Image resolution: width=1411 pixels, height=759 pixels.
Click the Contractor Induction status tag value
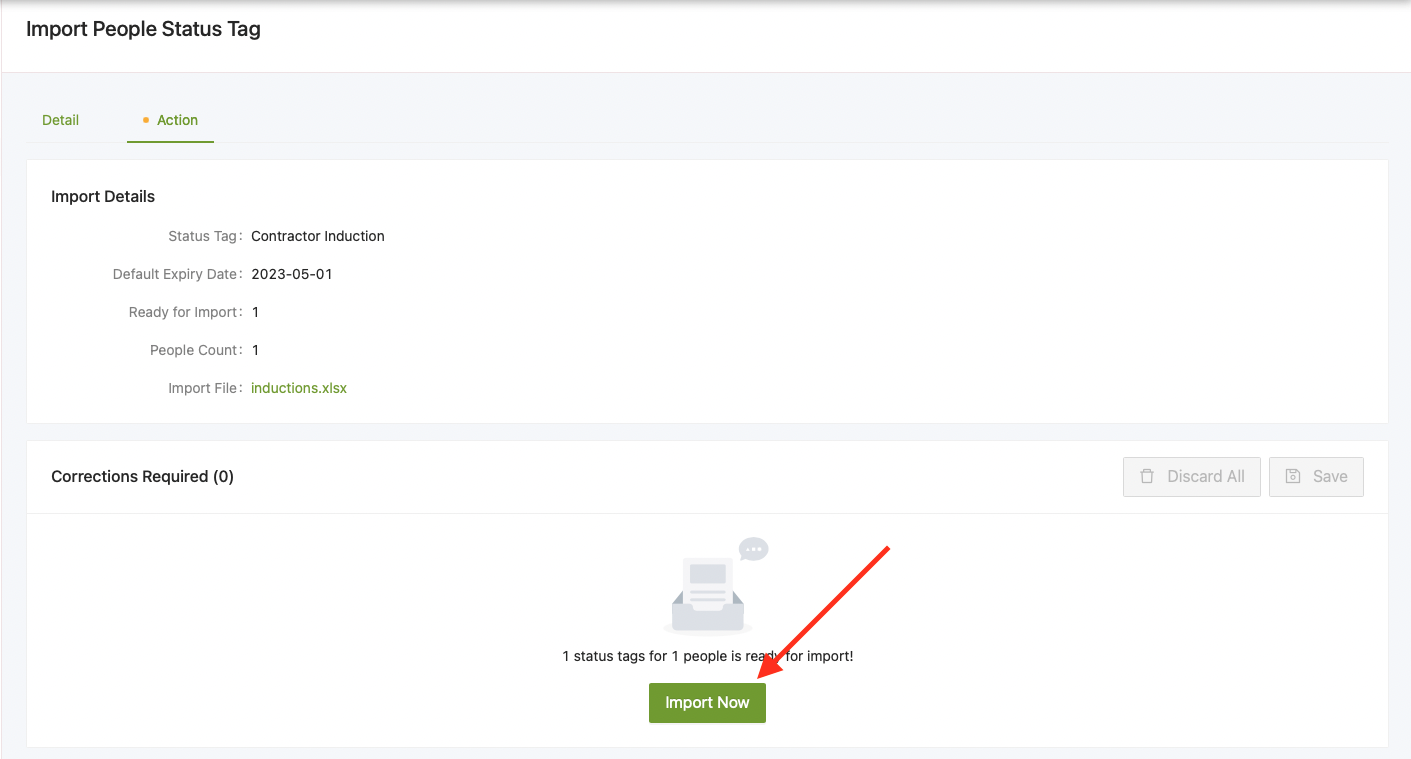pyautogui.click(x=318, y=237)
